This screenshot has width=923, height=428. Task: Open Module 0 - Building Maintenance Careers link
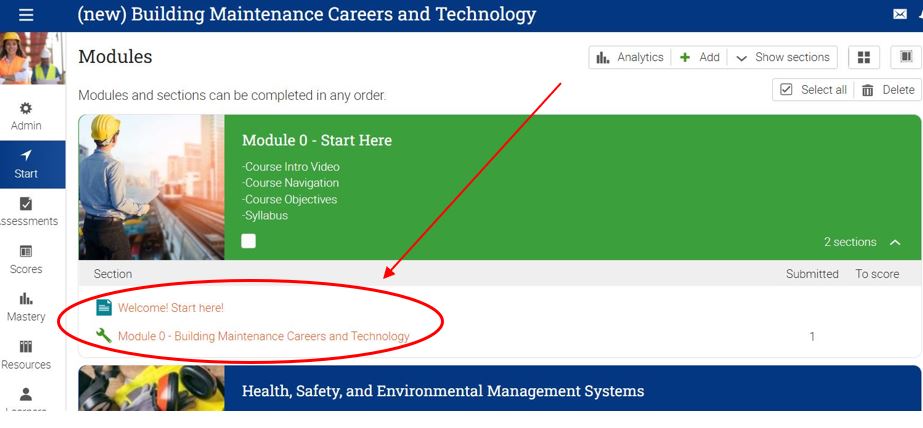263,337
